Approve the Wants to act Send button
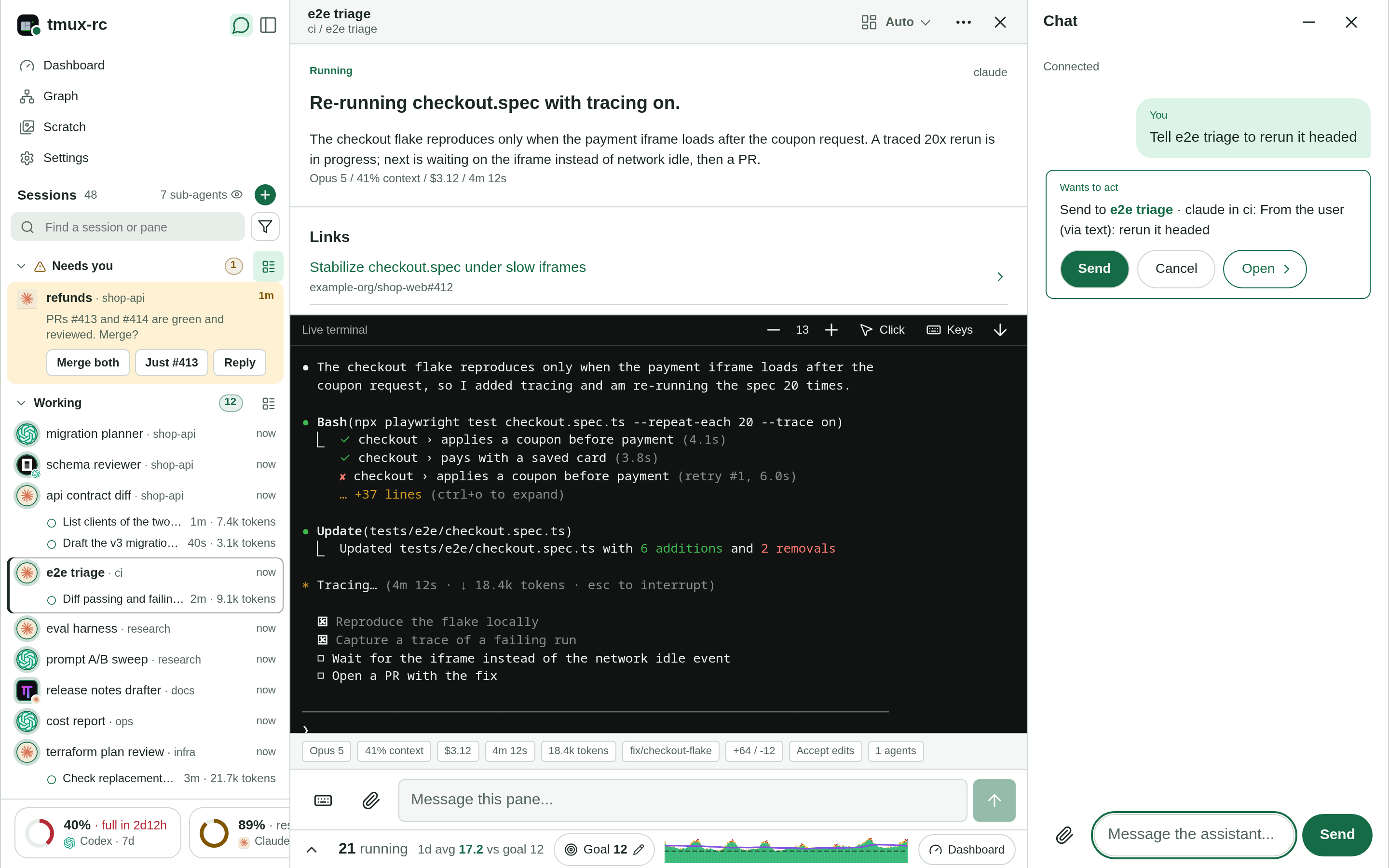The width and height of the screenshot is (1389, 868). (1094, 269)
